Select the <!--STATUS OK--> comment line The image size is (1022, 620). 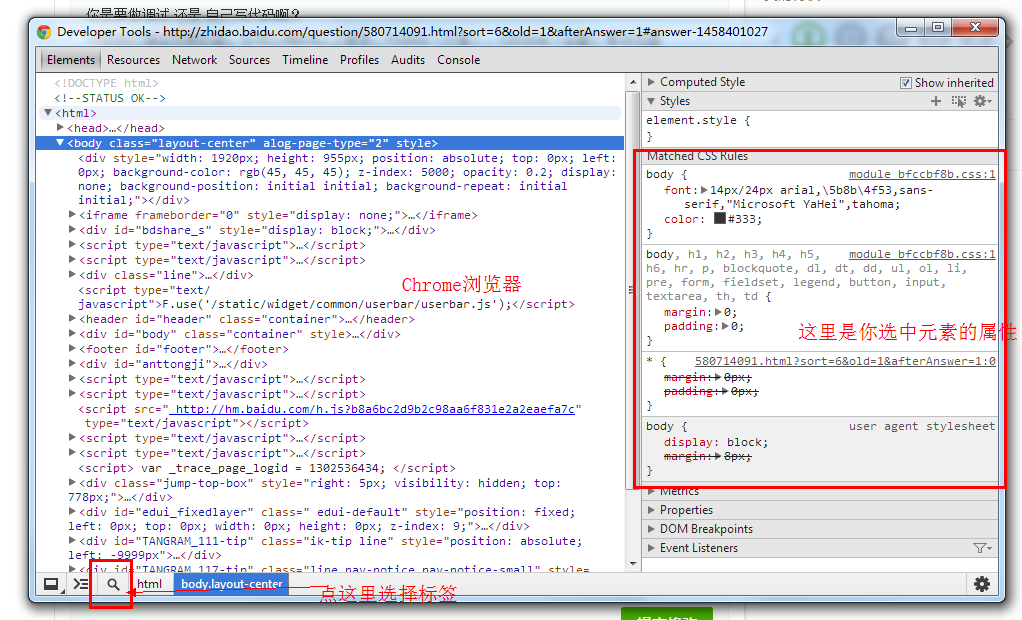tap(110, 98)
